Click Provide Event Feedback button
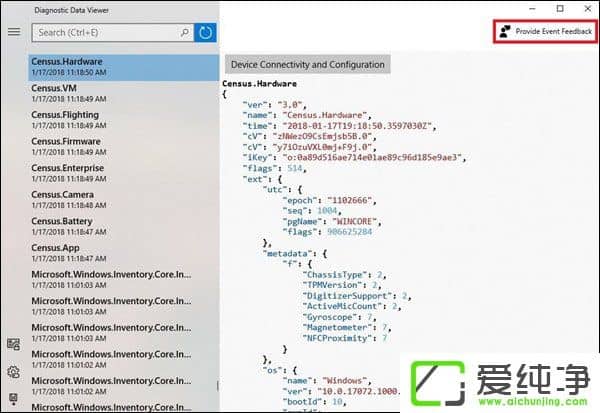 click(x=546, y=31)
